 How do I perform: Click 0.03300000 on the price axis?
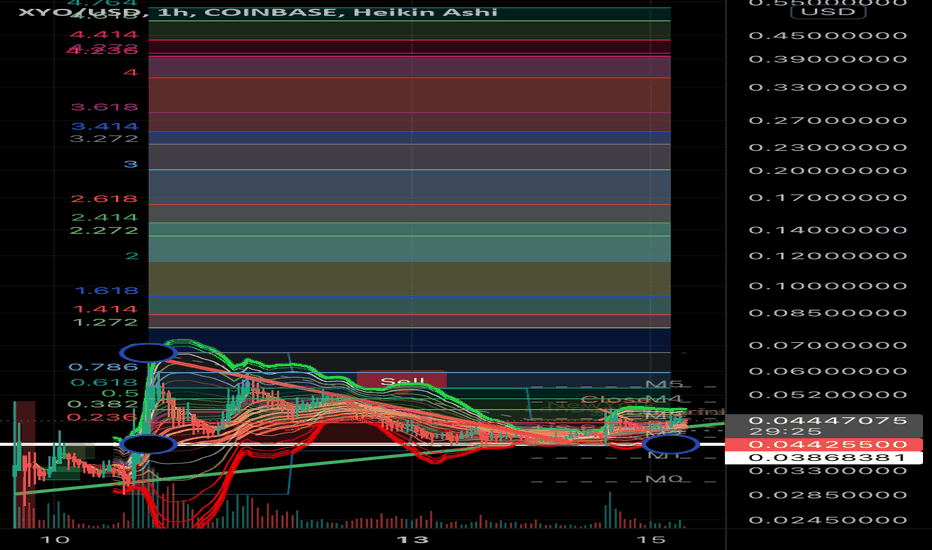828,471
